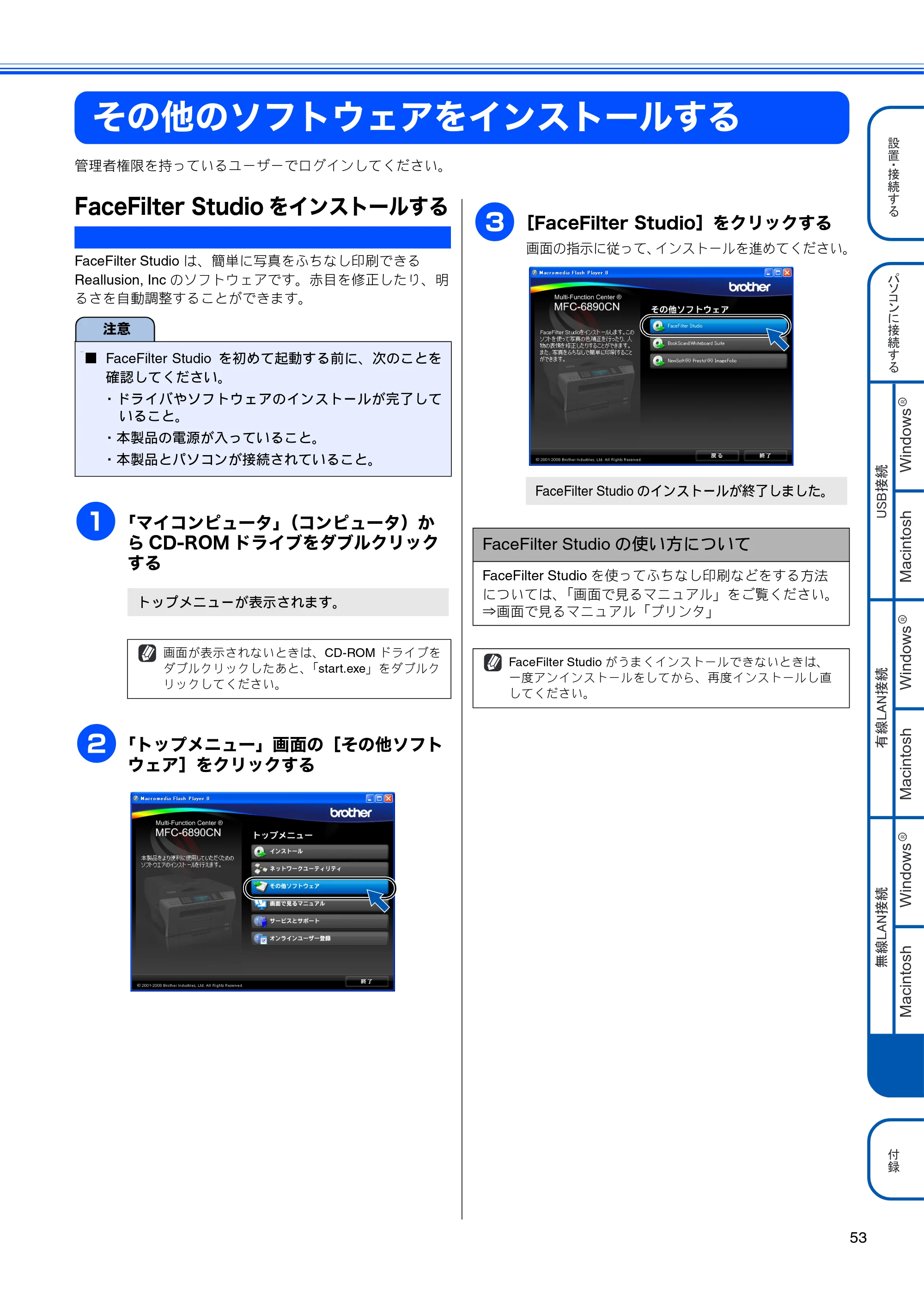The height and width of the screenshot is (1308, 924).
Task: Open the 設置・接続する side tab
Action: [x=896, y=174]
